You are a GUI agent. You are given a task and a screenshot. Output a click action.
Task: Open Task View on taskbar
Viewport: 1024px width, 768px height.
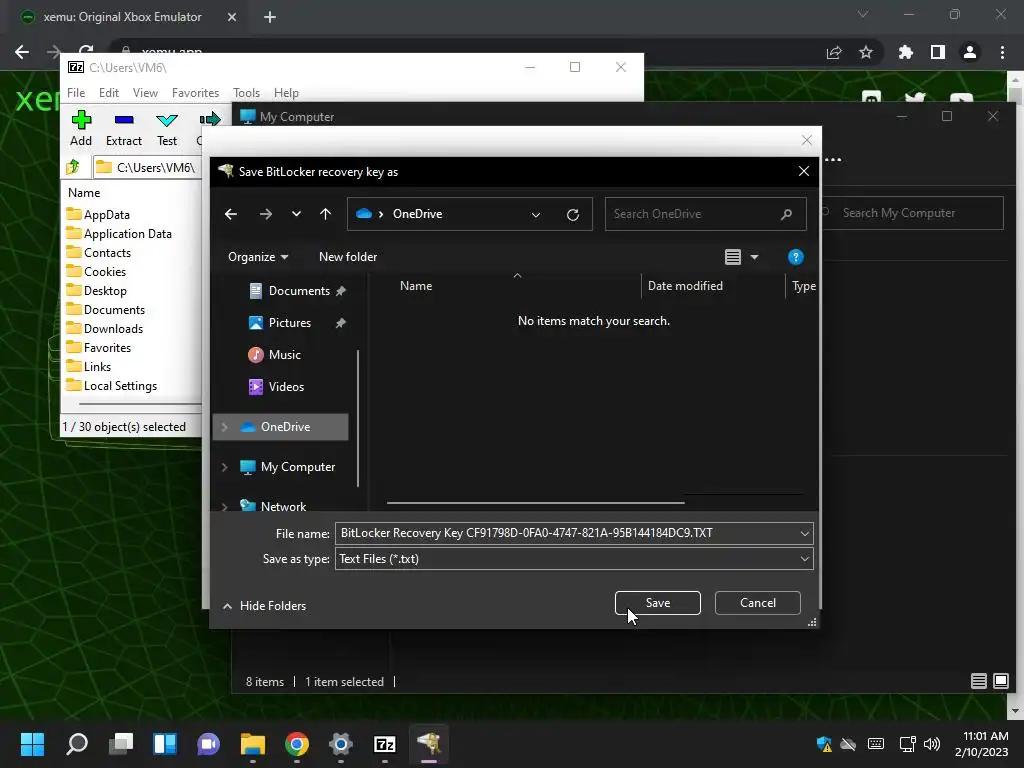pos(121,744)
